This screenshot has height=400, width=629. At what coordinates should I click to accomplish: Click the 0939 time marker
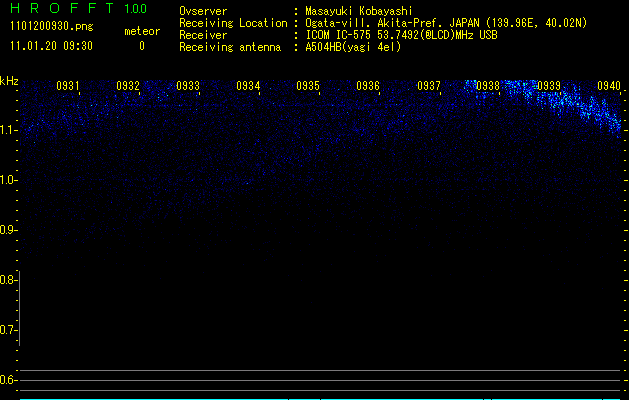[549, 85]
